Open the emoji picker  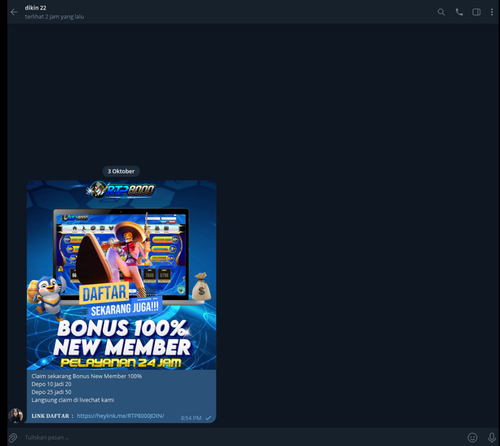(x=472, y=437)
